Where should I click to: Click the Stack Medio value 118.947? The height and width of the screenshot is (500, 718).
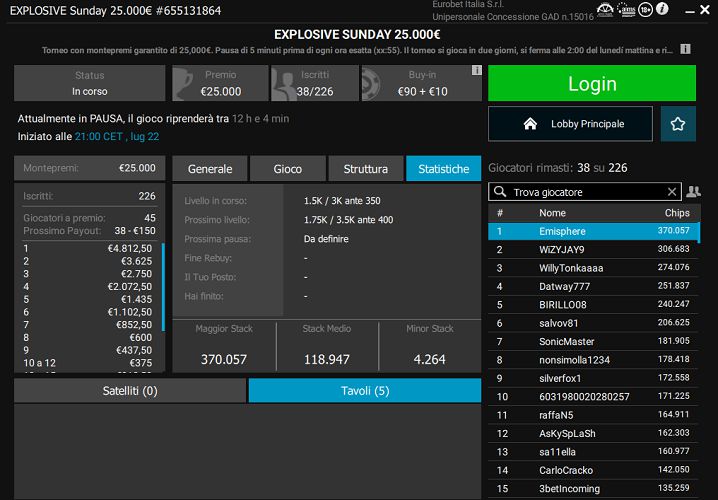(326, 359)
